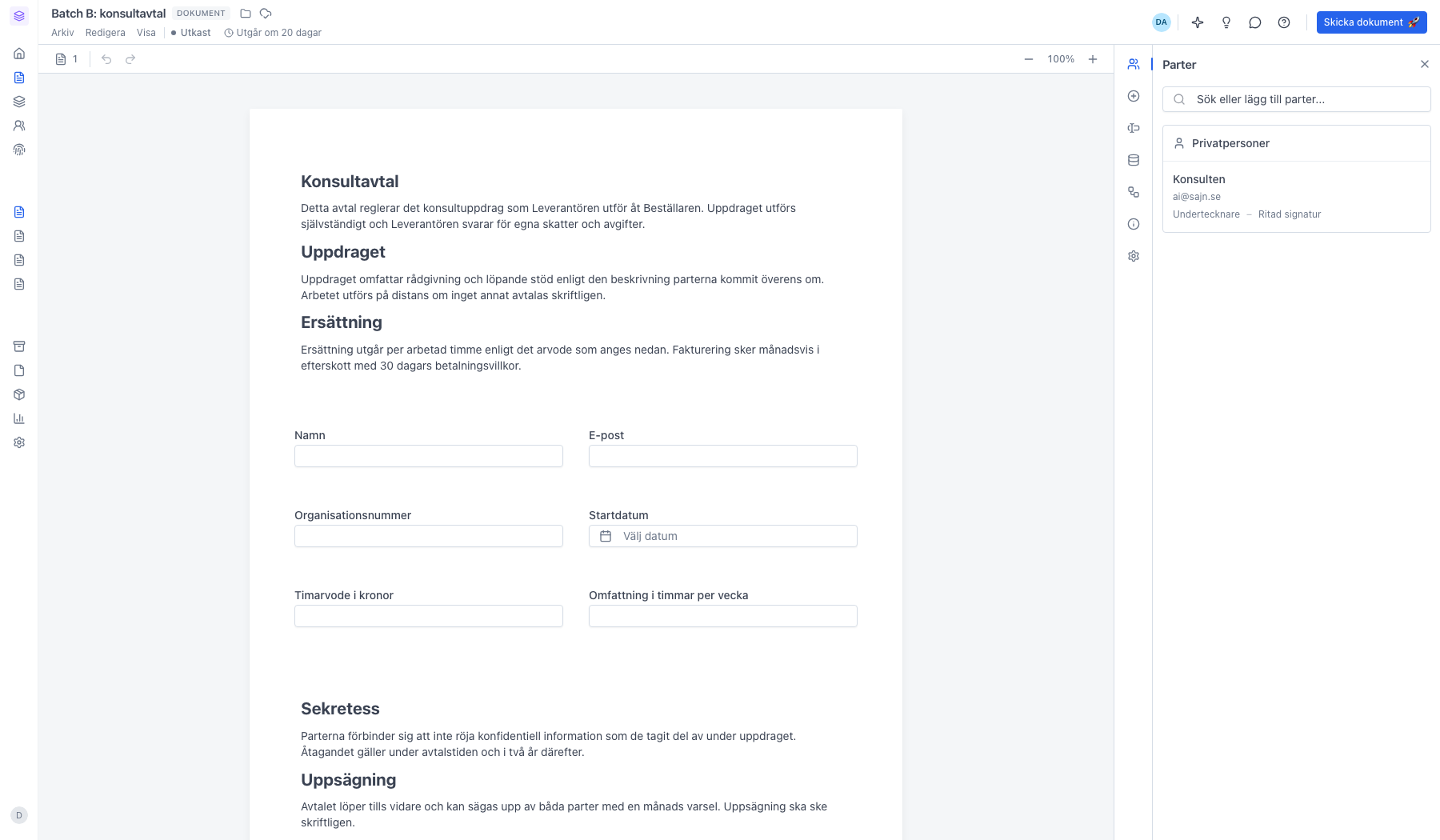1440x840 pixels.
Task: Open the stacked layers templates icon
Action: [19, 102]
